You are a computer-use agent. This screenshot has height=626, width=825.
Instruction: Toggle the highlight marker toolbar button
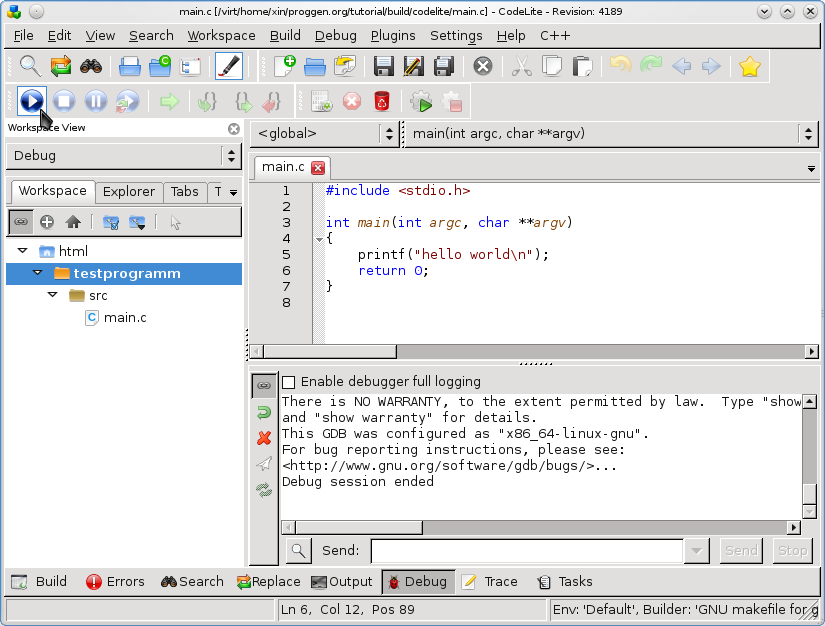(x=229, y=67)
